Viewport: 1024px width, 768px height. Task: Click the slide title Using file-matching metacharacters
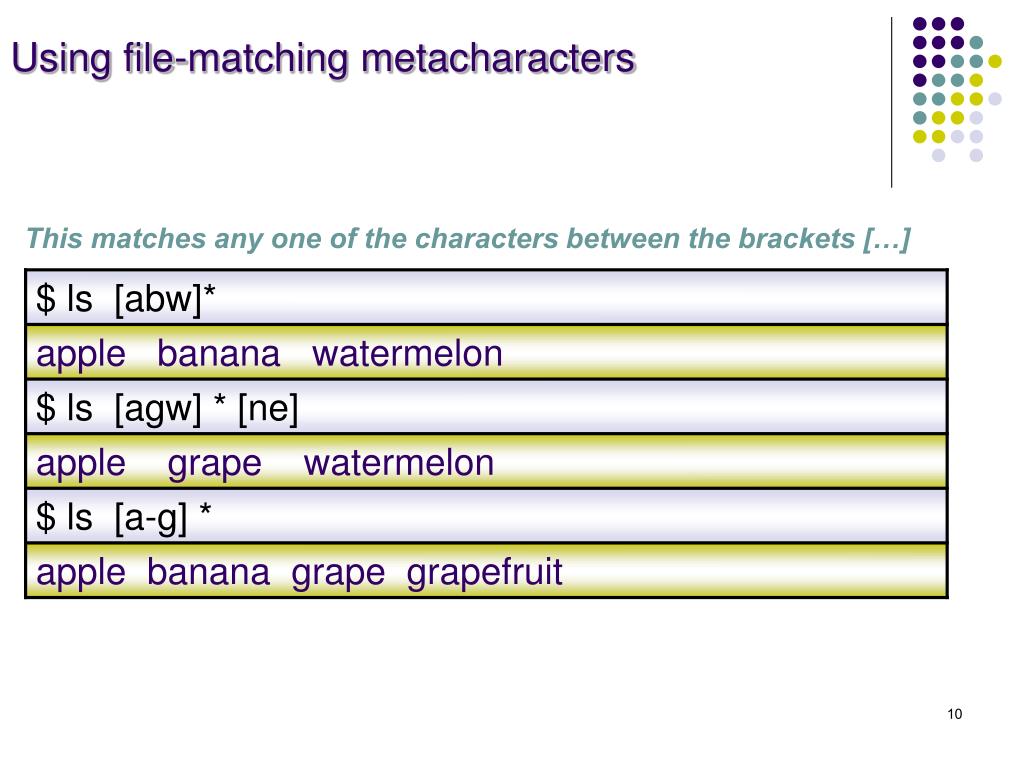tap(323, 59)
